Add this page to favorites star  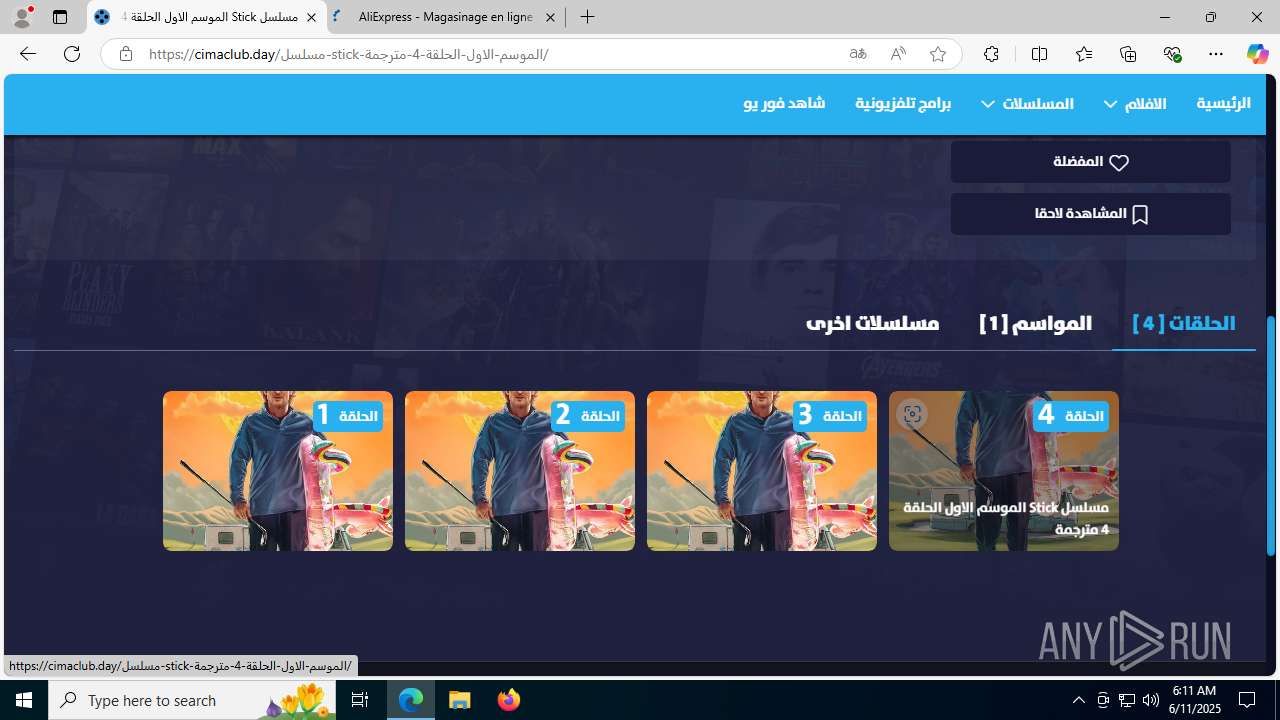pyautogui.click(x=938, y=54)
